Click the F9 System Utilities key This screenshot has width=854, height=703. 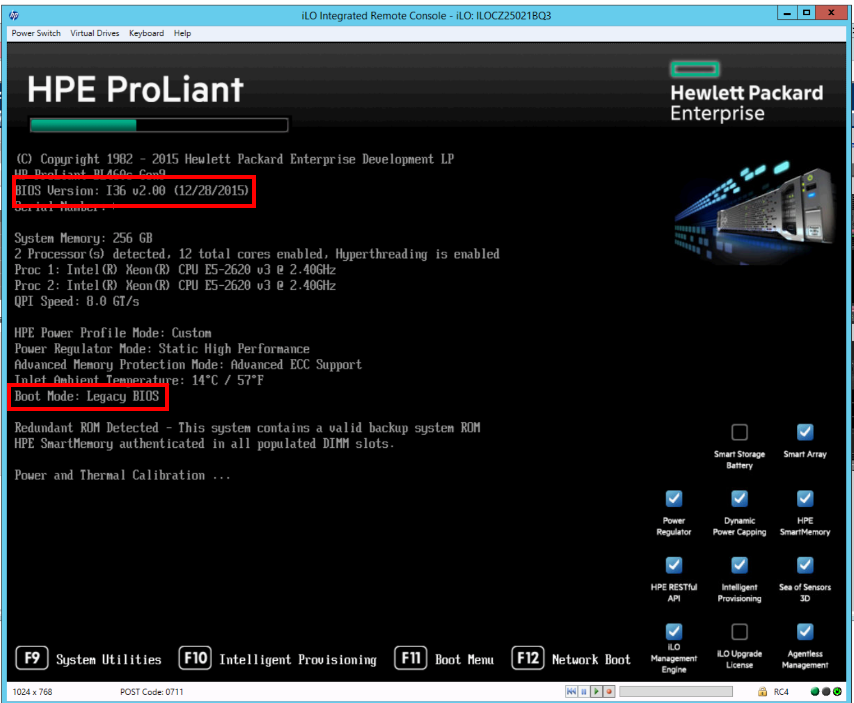click(x=32, y=658)
